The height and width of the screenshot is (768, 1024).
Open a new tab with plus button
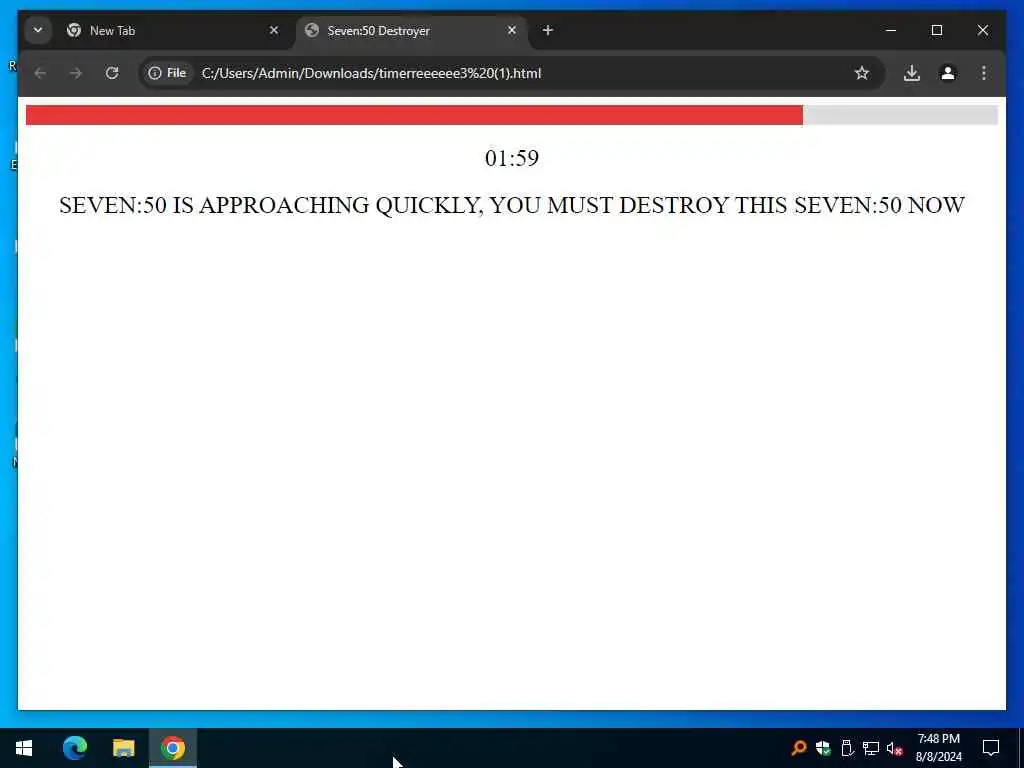coord(547,30)
